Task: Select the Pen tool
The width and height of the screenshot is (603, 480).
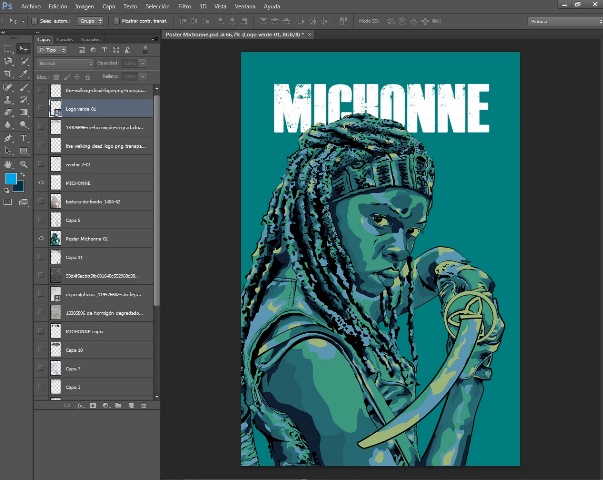Action: tap(8, 138)
